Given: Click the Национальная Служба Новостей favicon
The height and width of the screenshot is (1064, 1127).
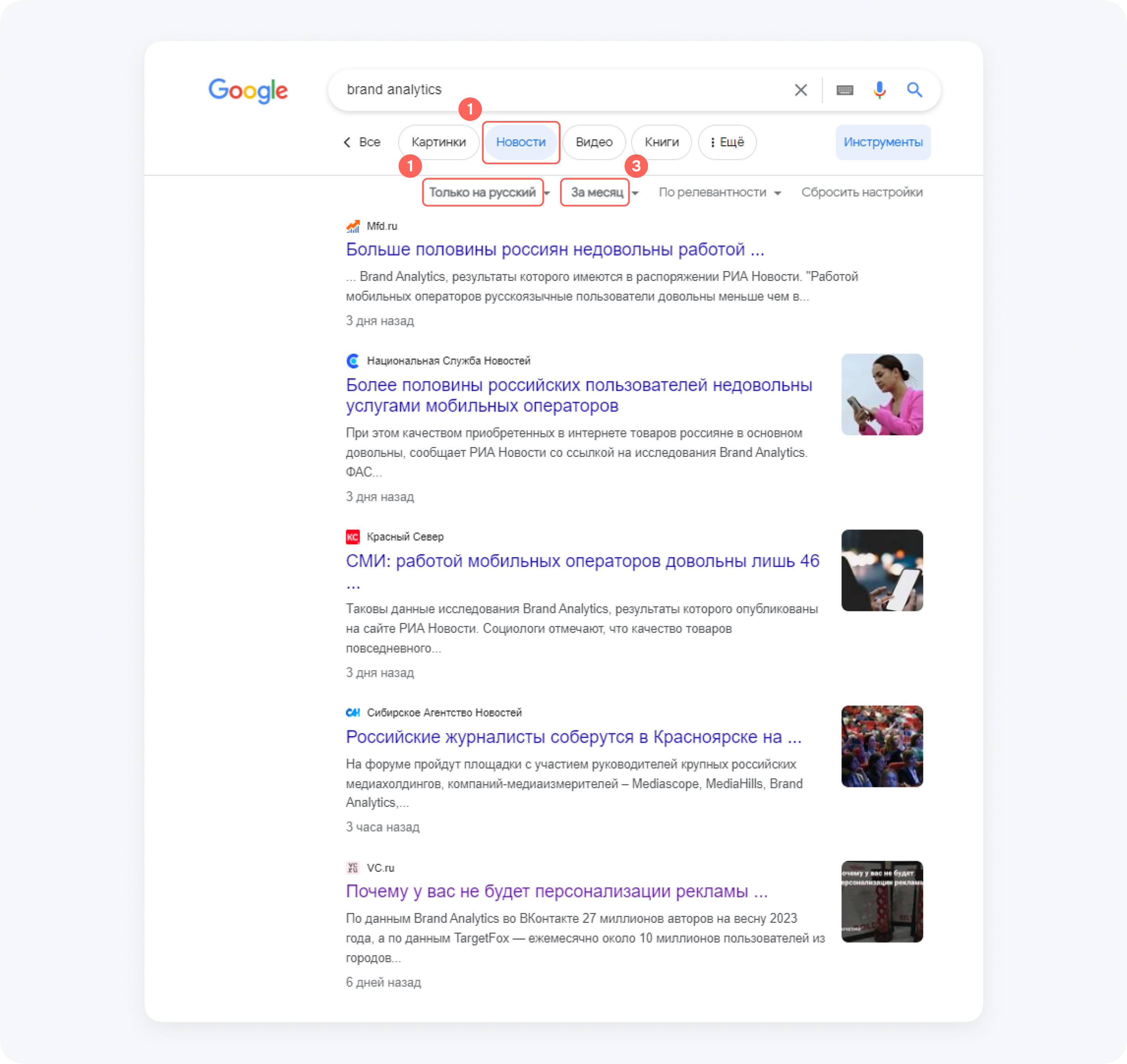Looking at the screenshot, I should [x=353, y=361].
